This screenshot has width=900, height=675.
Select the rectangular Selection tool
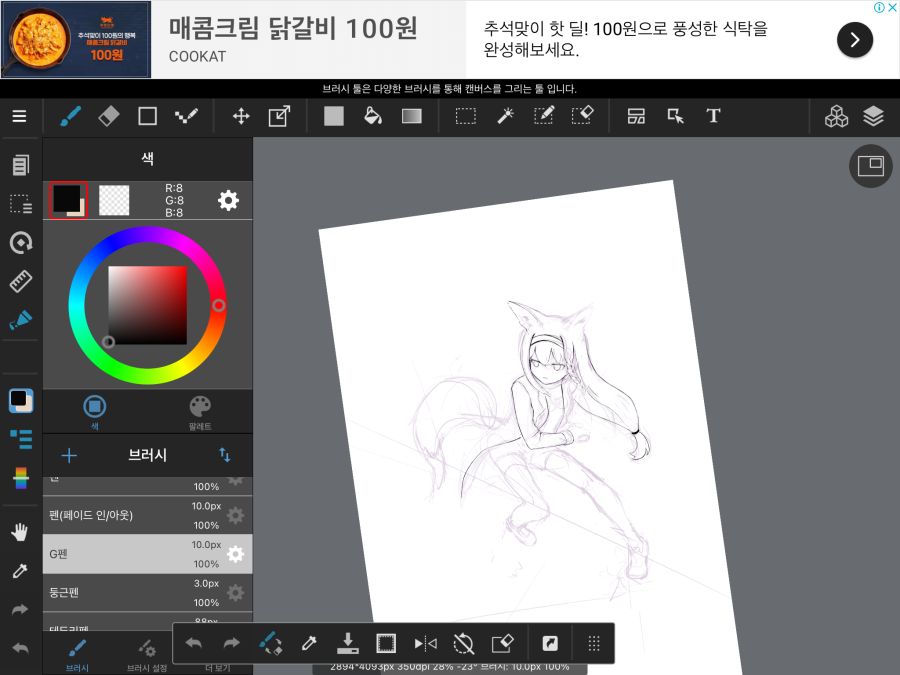coord(465,117)
